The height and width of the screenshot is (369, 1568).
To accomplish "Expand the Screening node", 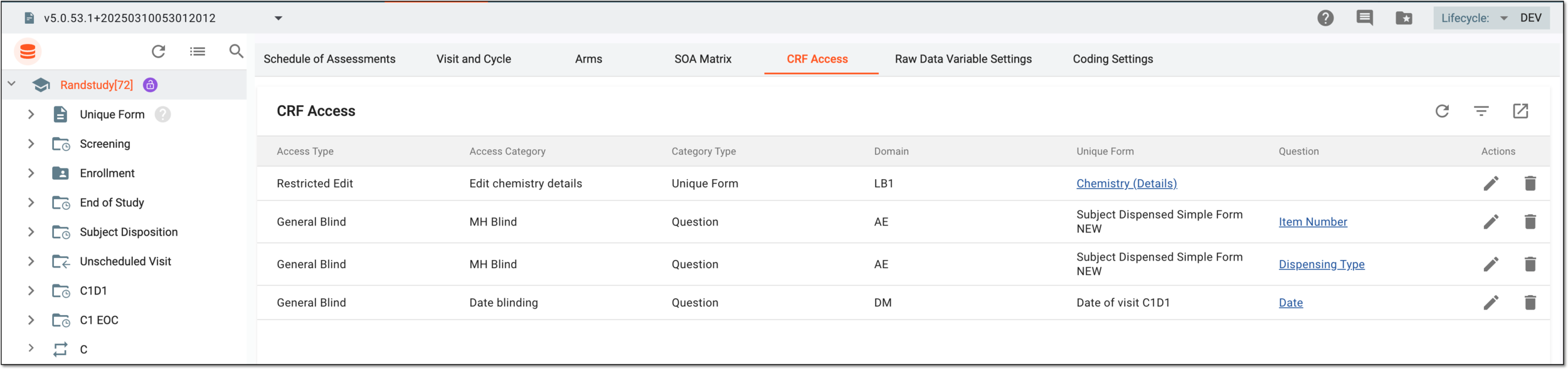I will 31,144.
